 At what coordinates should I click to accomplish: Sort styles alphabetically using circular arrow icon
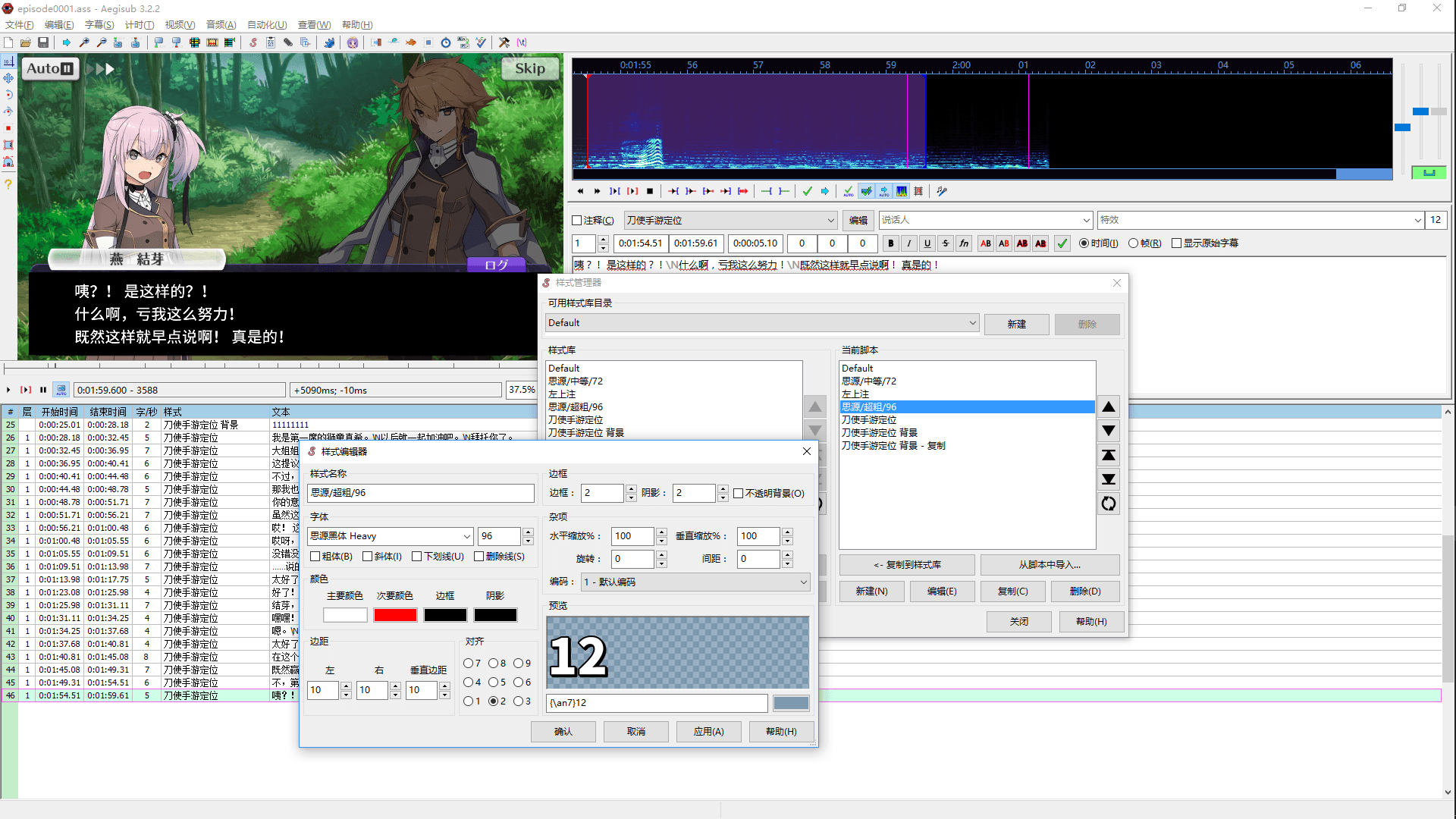tap(1109, 504)
